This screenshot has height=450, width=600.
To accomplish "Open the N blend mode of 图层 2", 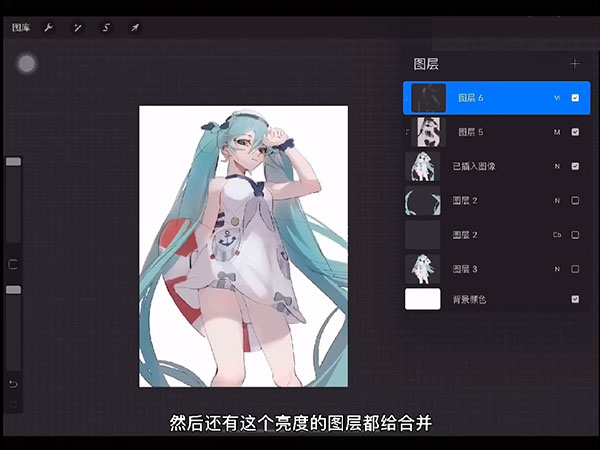I will point(557,201).
